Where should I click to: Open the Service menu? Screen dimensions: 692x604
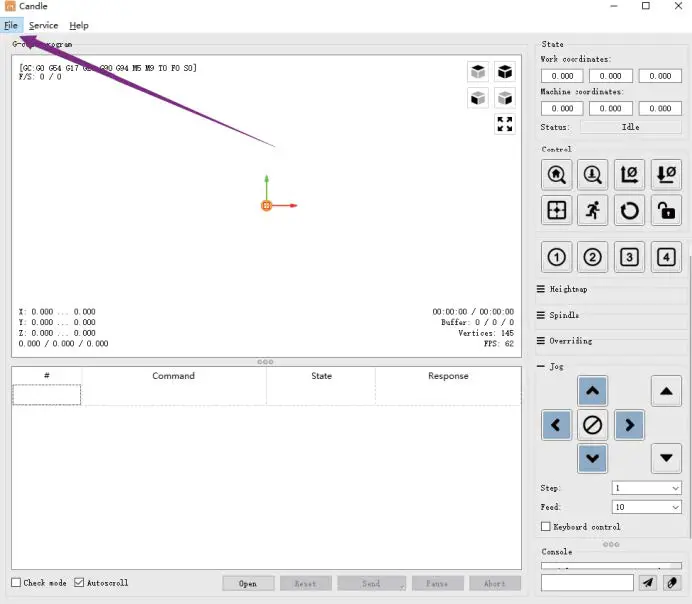pyautogui.click(x=43, y=26)
